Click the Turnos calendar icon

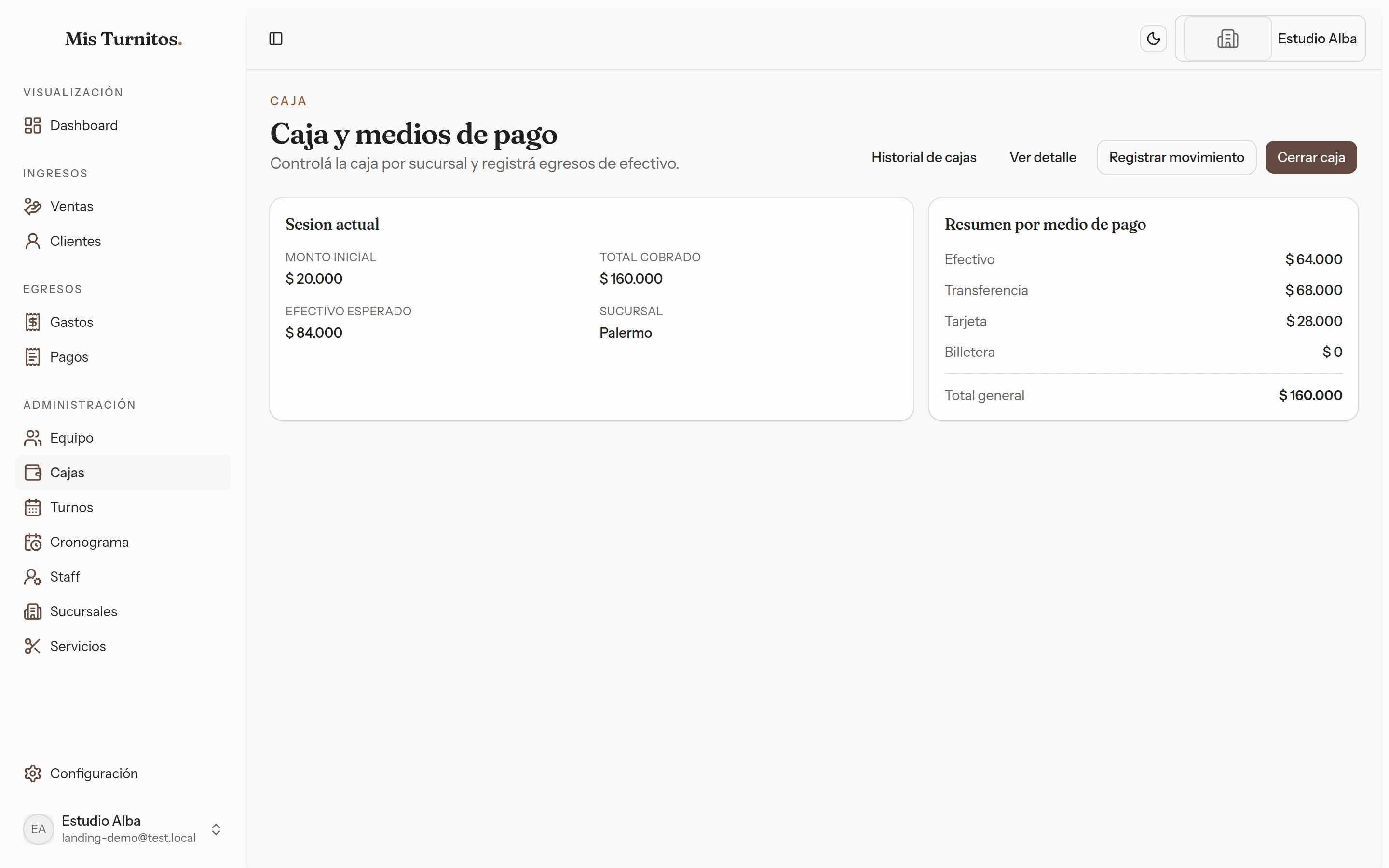tap(33, 507)
